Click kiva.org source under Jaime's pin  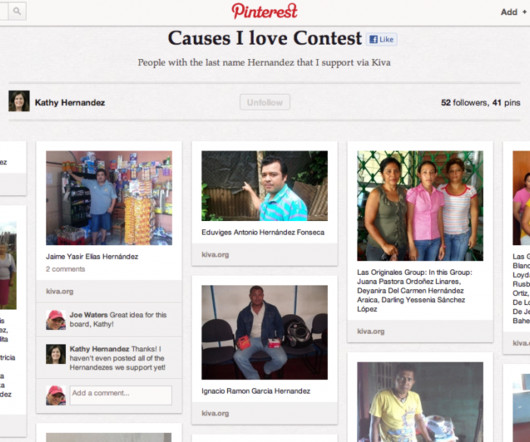60,291
